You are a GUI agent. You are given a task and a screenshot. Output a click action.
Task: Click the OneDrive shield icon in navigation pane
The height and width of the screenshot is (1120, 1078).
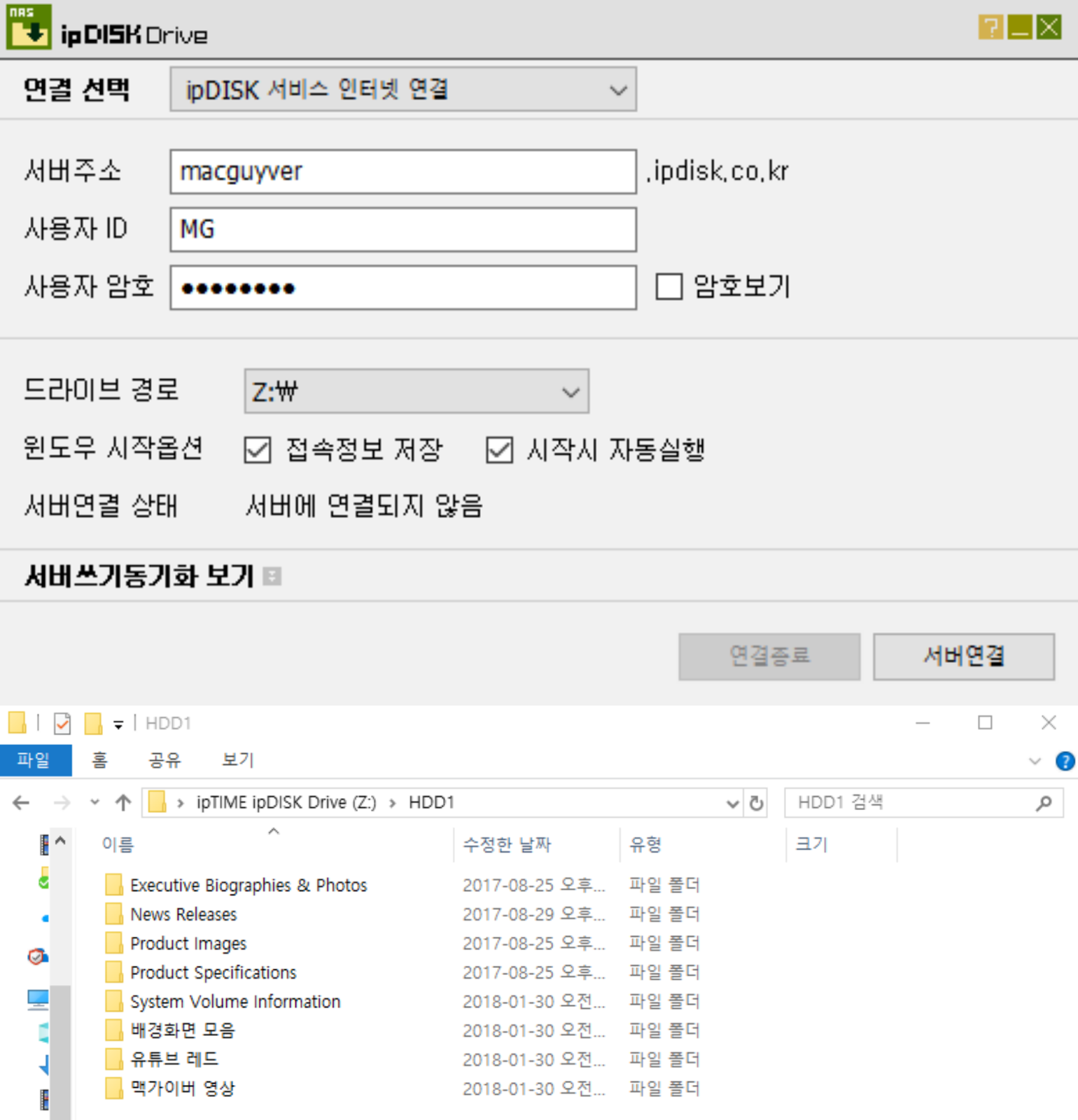coord(38,956)
